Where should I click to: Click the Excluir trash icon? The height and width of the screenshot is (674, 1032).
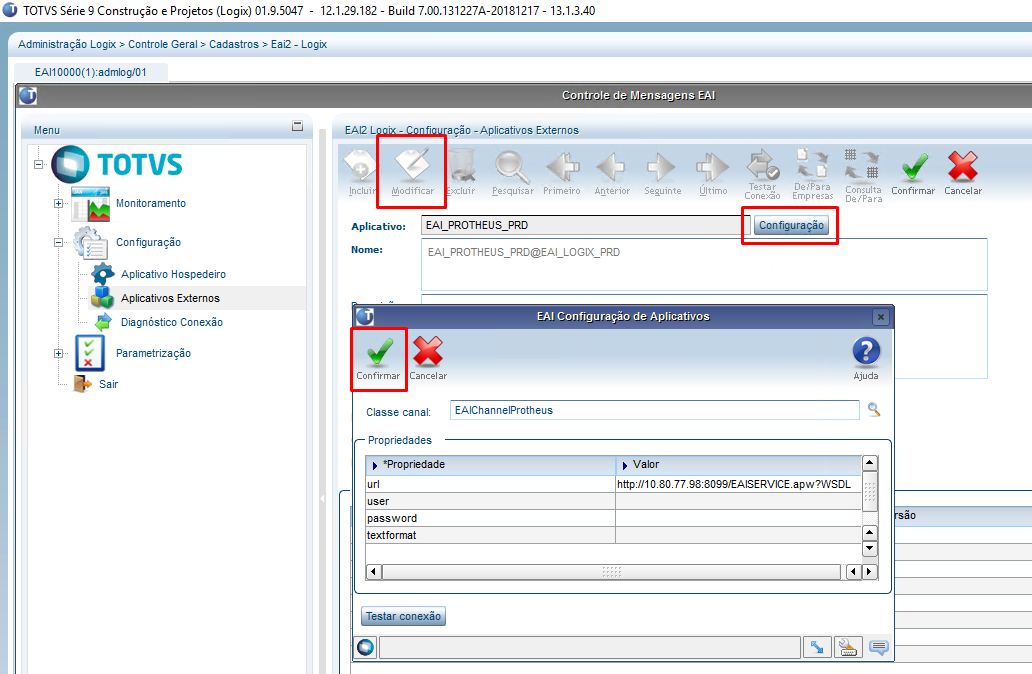(461, 172)
